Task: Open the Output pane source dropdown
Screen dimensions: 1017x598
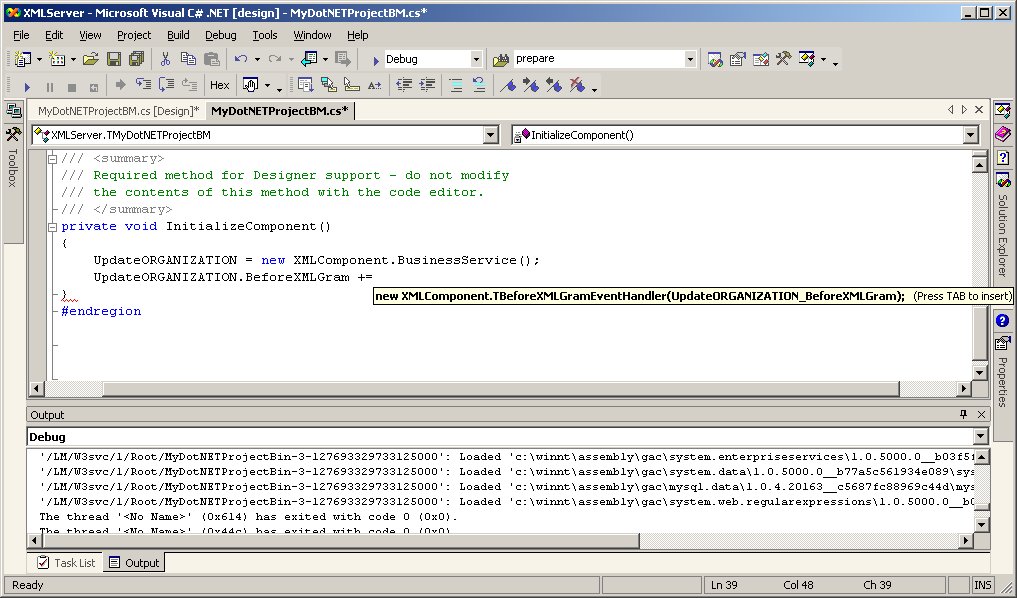Action: pos(979,437)
